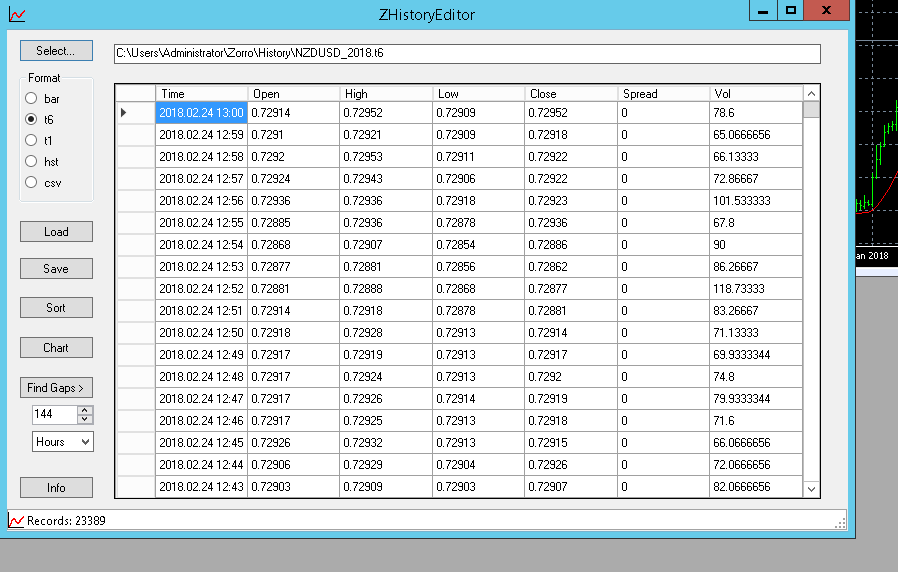
Task: Click the file path input field
Action: click(467, 53)
